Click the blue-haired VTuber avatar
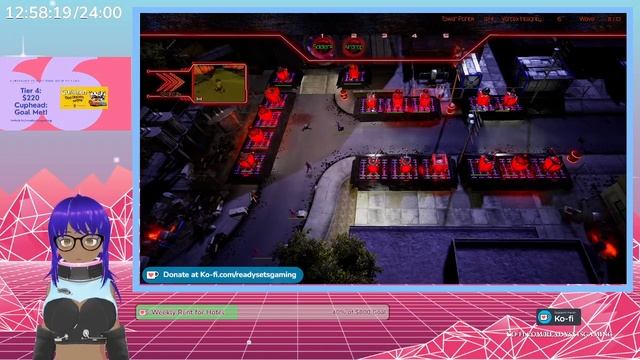This screenshot has height=360, width=640. tap(81, 278)
